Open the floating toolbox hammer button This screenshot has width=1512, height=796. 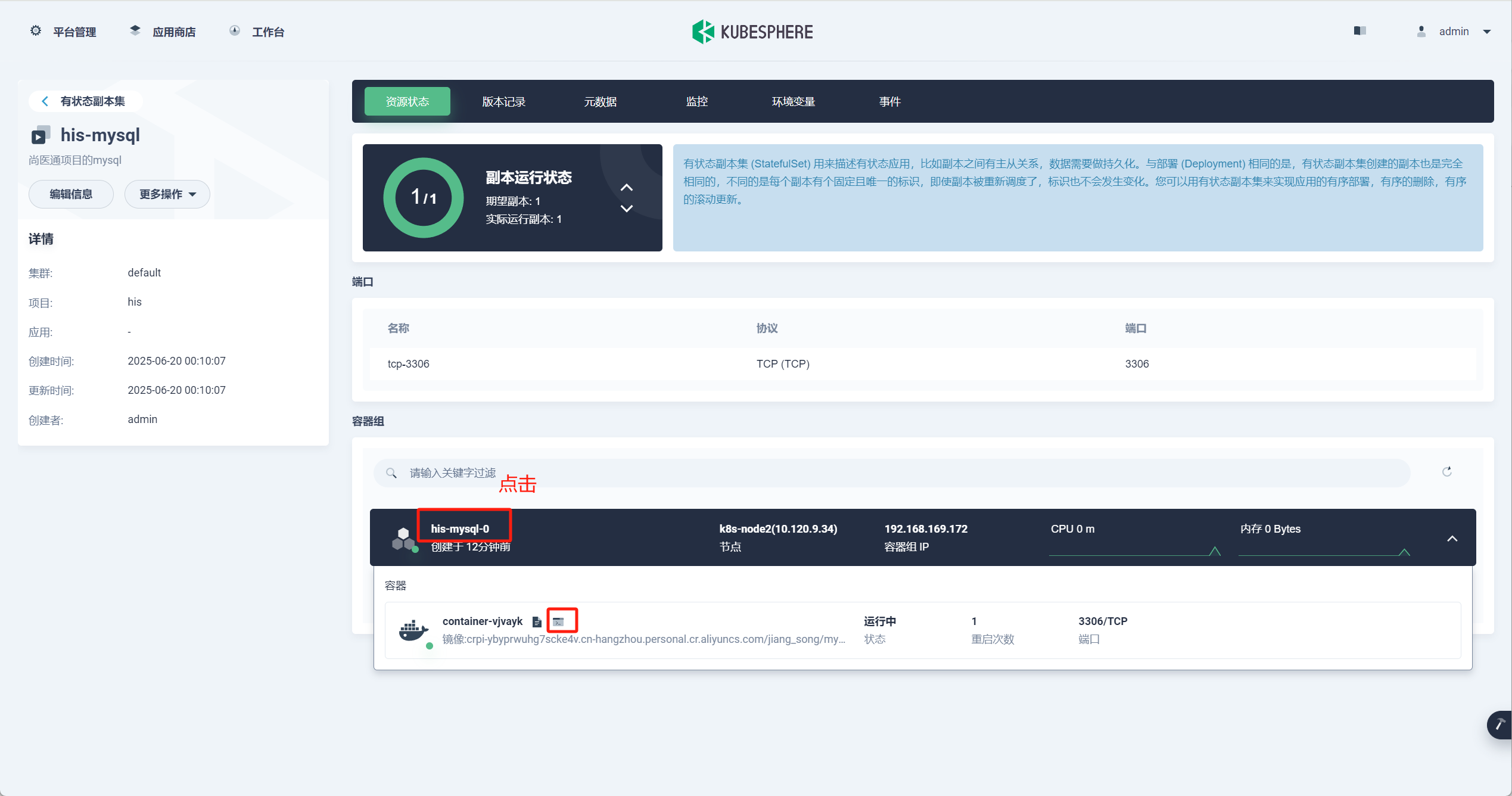tap(1499, 725)
